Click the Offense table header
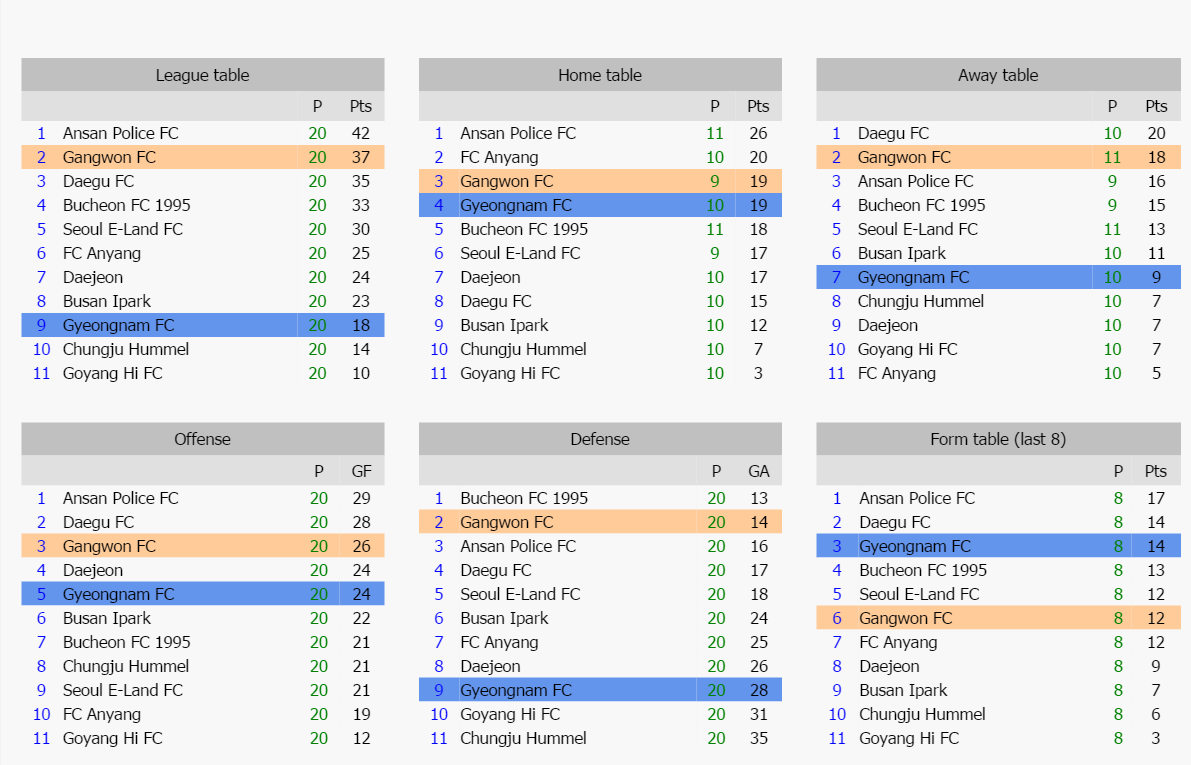Viewport: 1191px width, 765px height. [203, 438]
